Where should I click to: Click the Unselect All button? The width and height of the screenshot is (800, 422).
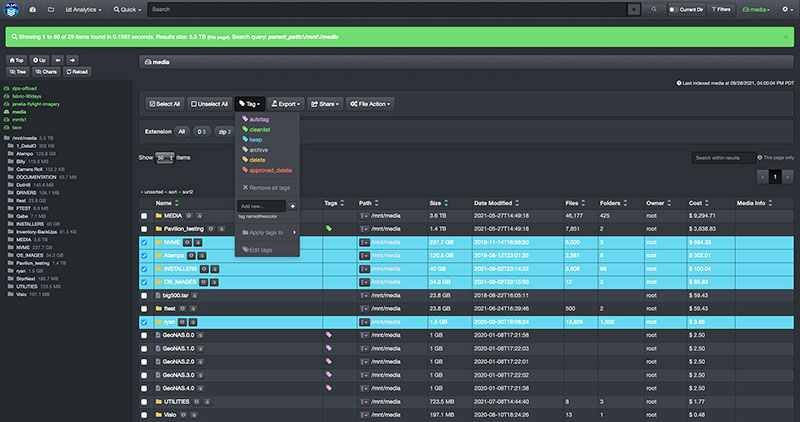click(x=210, y=103)
